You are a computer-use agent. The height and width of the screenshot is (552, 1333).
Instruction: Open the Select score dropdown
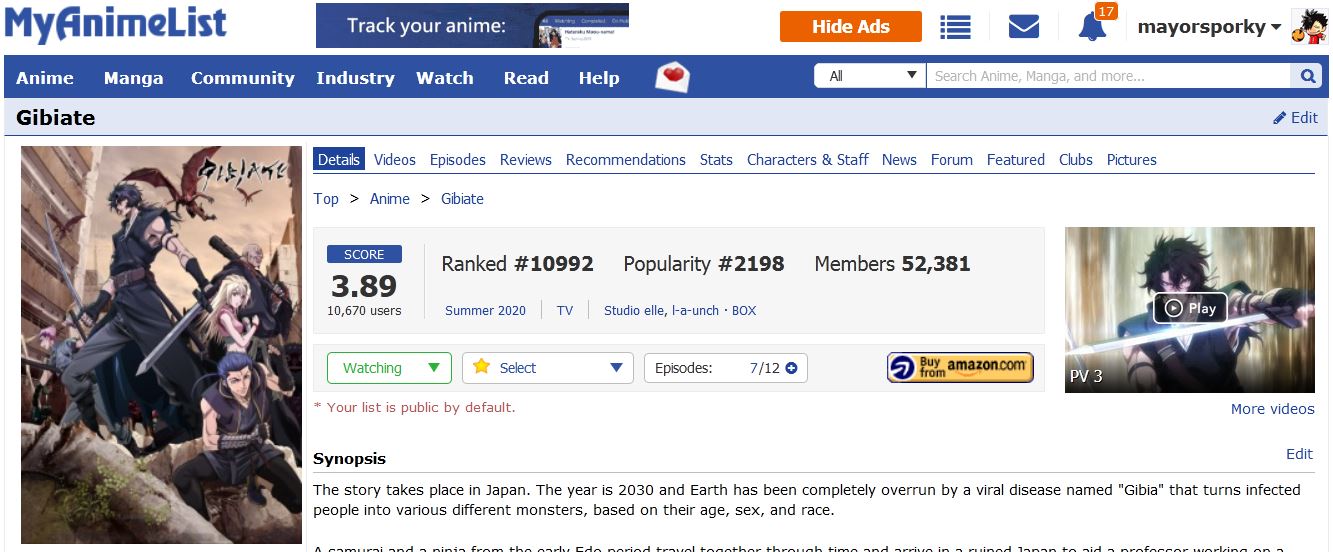548,368
